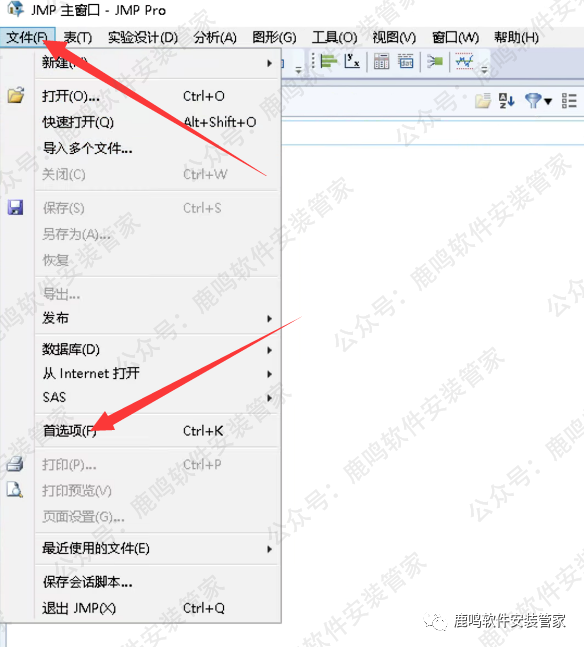Click the floppy disk icon beside 保存(S)
Screen dimensions: 584x647
[15, 208]
